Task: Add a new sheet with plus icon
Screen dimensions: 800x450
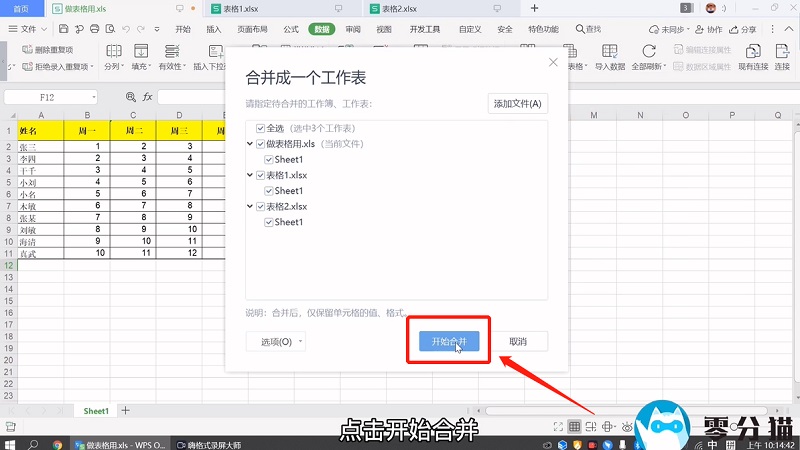Action: (125, 411)
